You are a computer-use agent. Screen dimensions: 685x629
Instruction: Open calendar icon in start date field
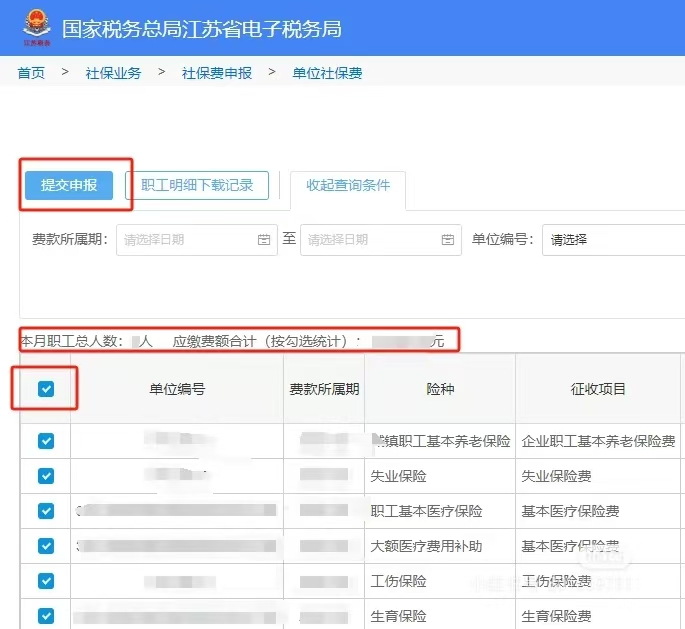point(264,239)
